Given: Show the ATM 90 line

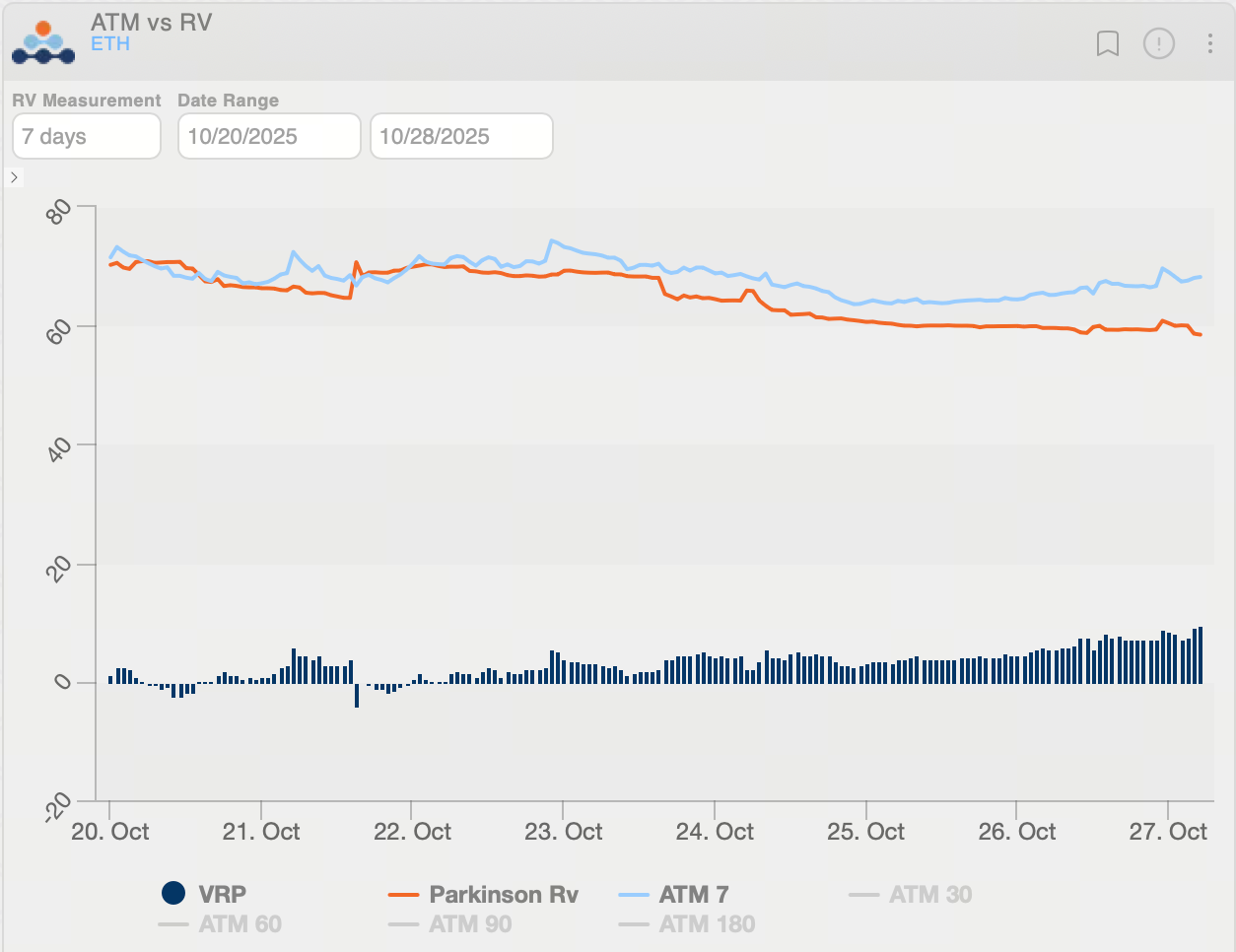Looking at the screenshot, I should [470, 924].
